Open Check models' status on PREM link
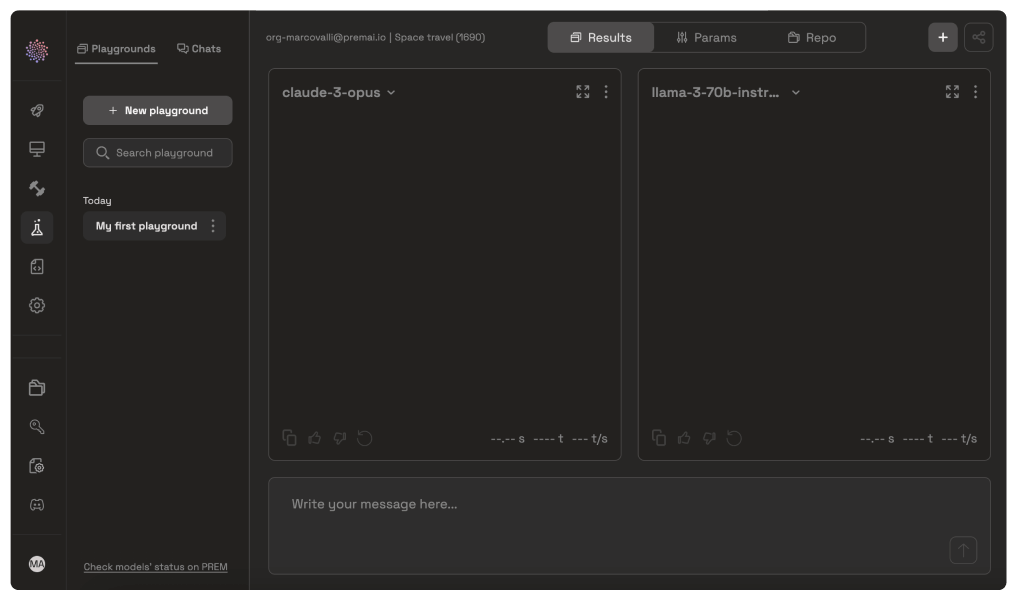 pos(155,567)
